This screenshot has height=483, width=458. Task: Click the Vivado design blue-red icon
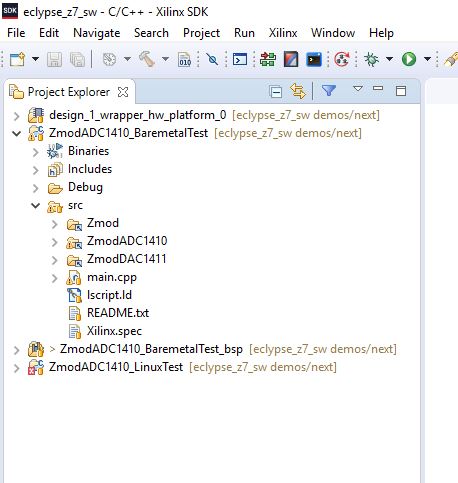(x=291, y=59)
